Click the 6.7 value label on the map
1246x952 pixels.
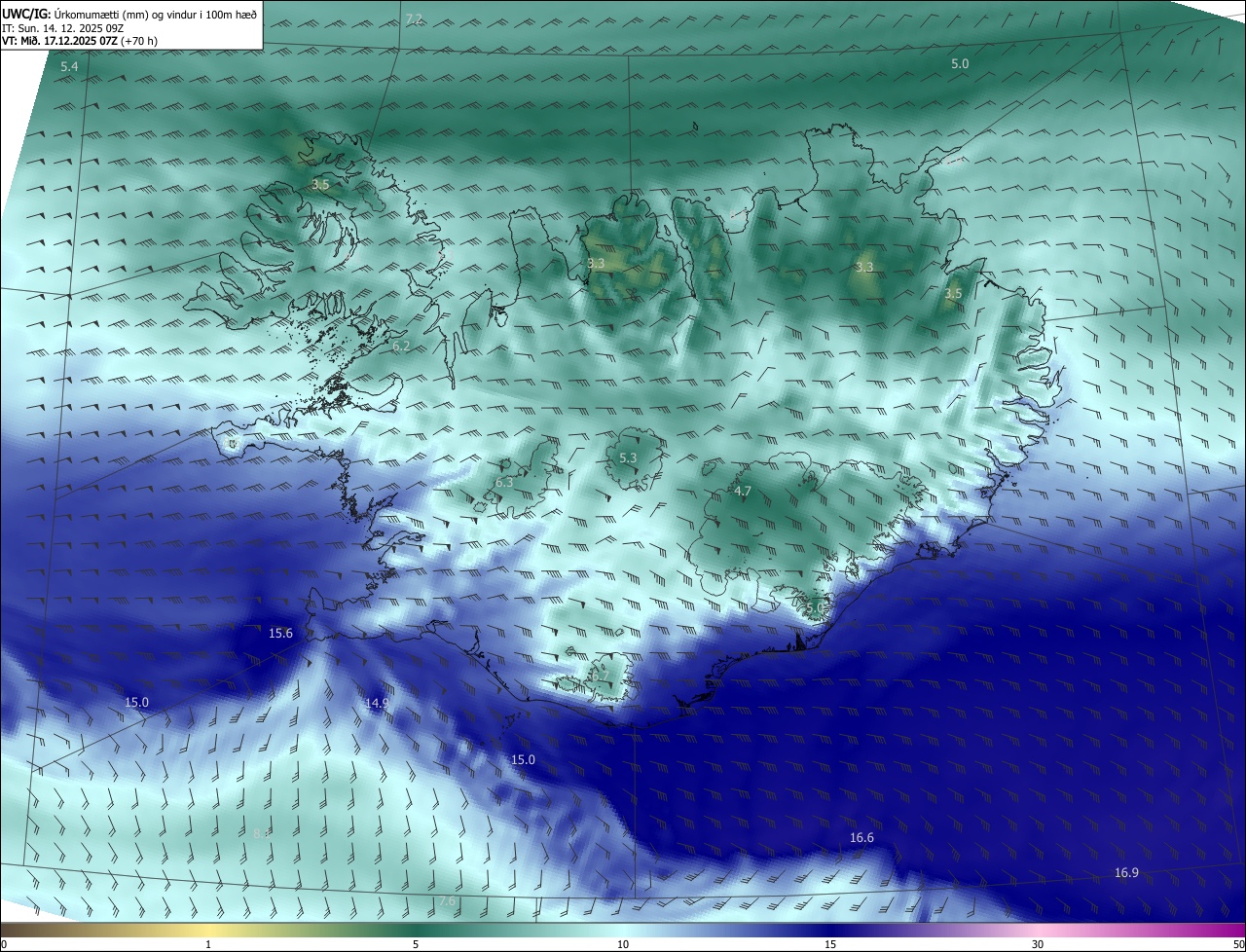600,676
